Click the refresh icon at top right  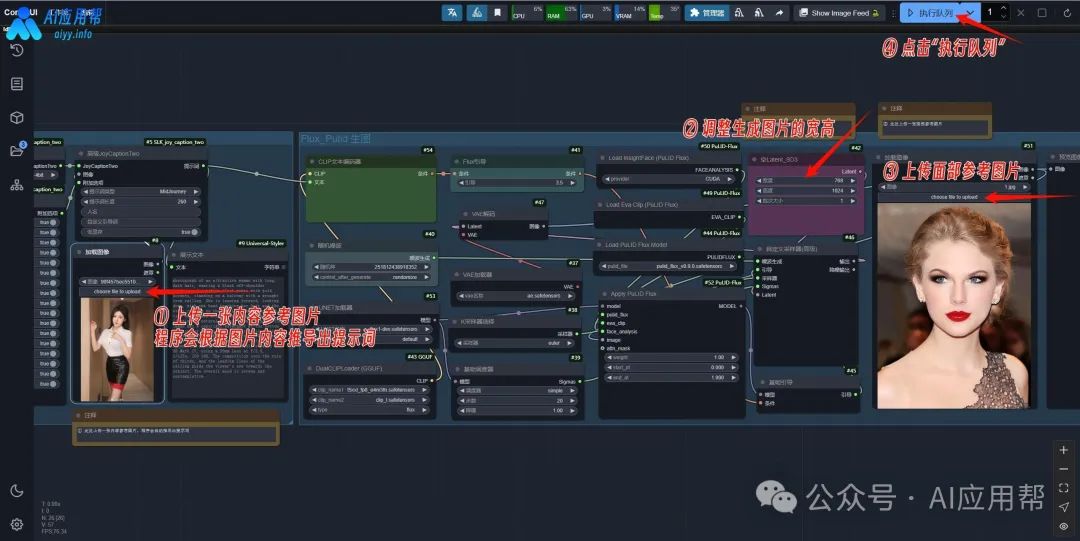coord(1067,12)
